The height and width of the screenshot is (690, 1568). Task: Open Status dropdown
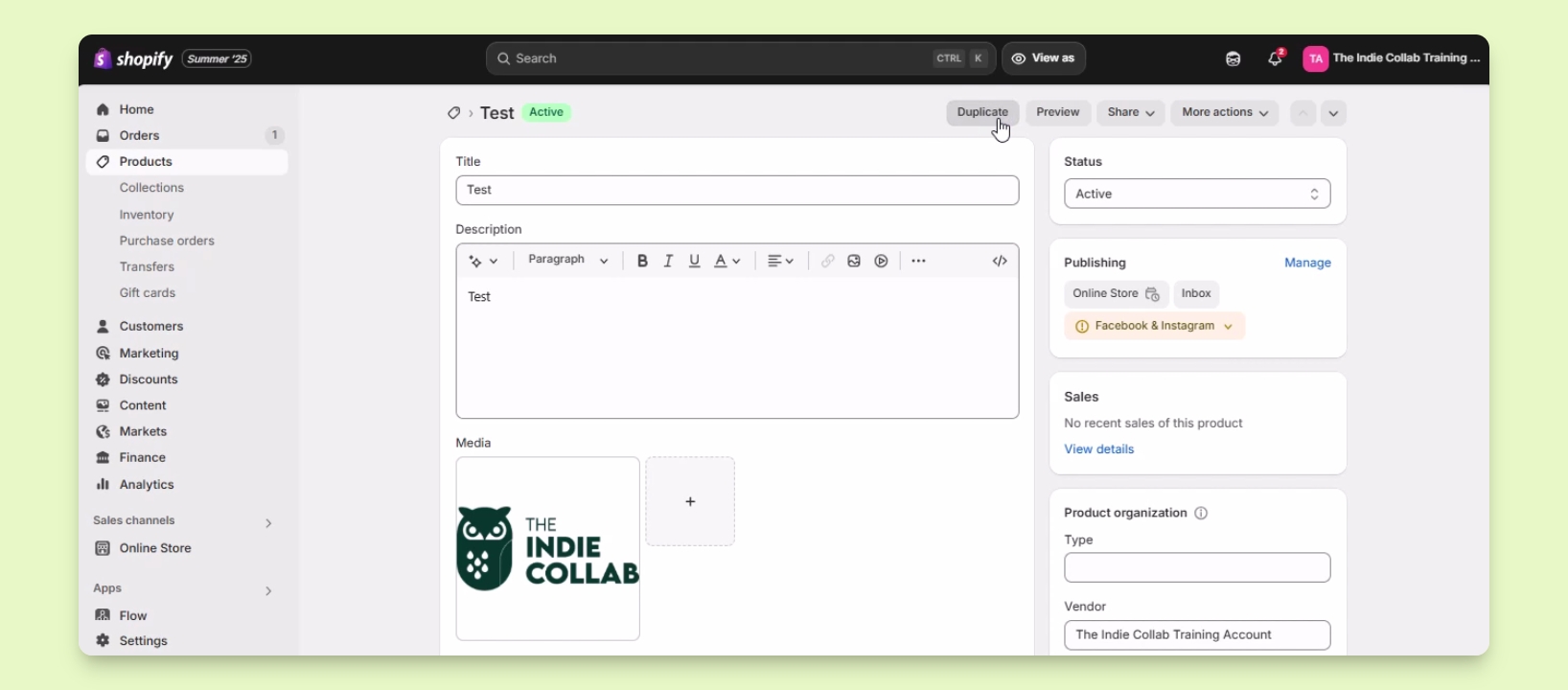click(1197, 194)
